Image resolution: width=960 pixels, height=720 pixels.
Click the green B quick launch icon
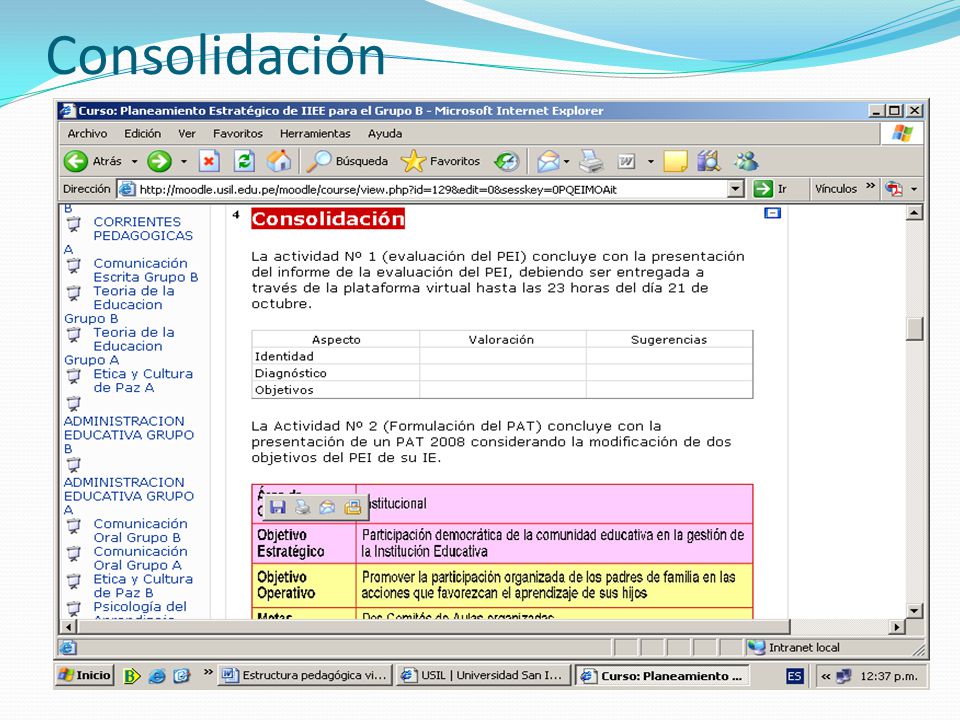point(132,676)
